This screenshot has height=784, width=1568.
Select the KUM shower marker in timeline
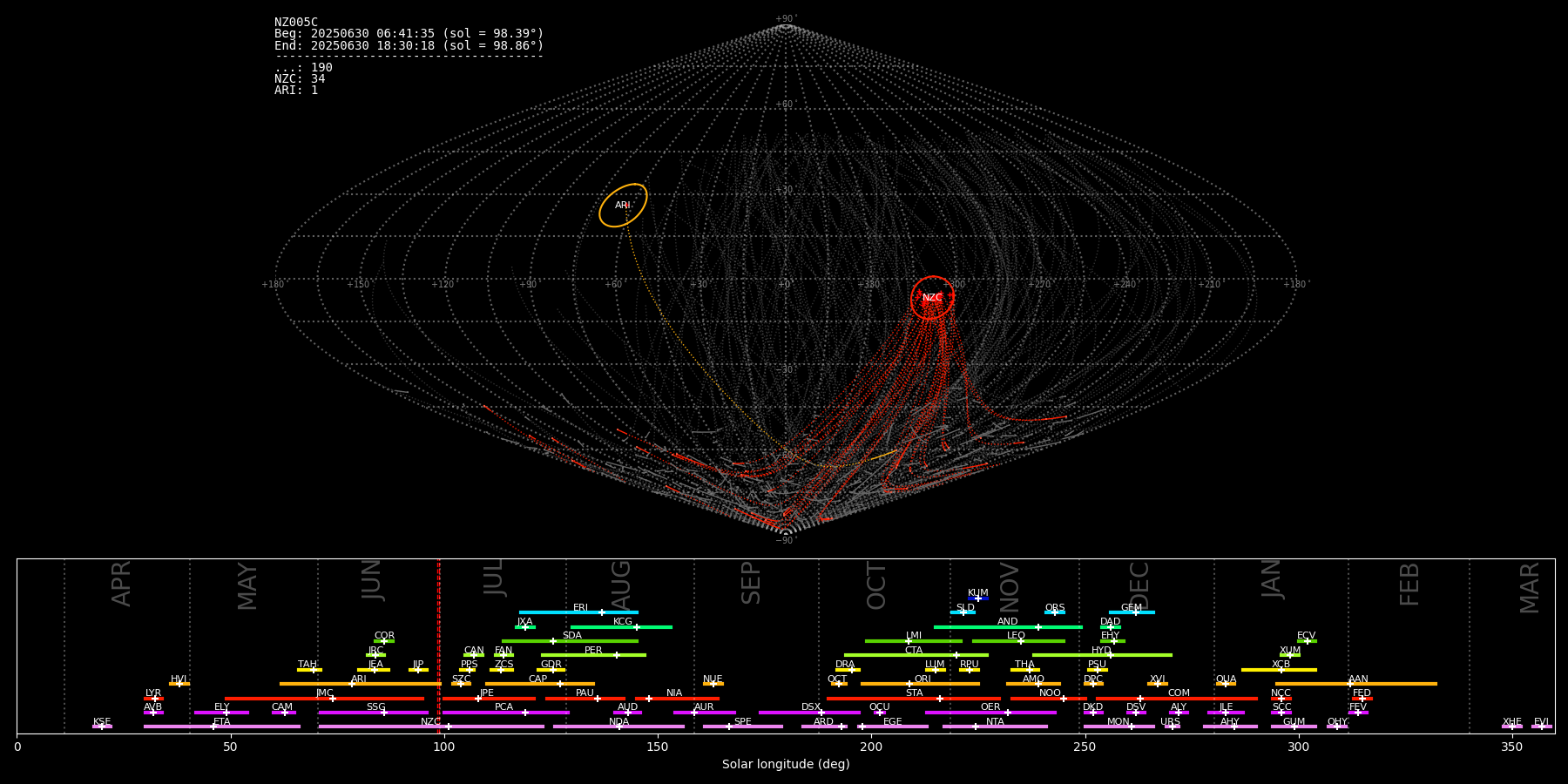(978, 598)
